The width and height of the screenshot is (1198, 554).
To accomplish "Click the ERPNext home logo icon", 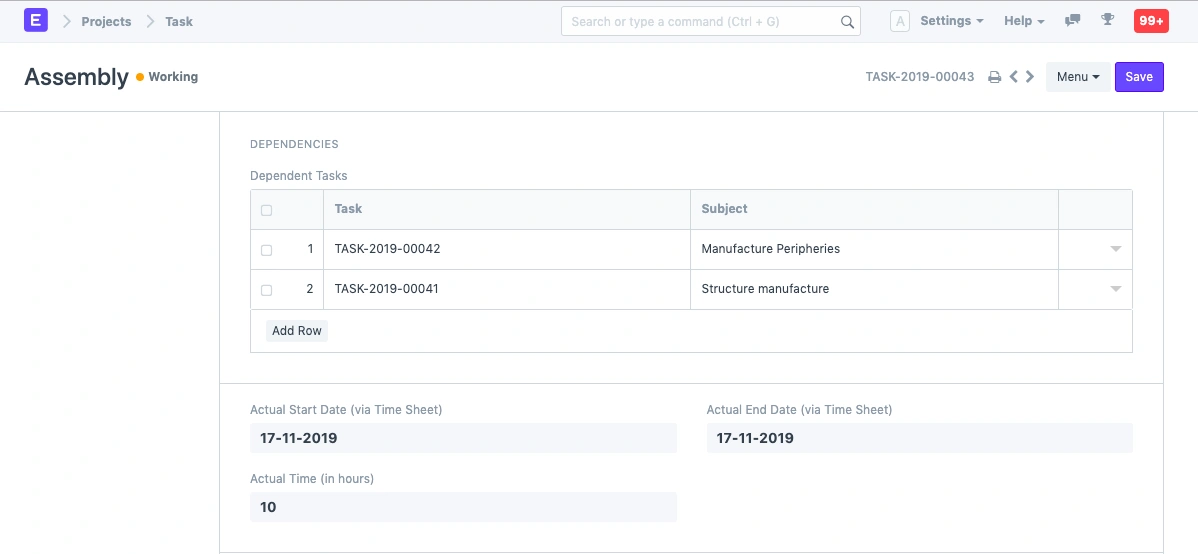I will point(36,20).
